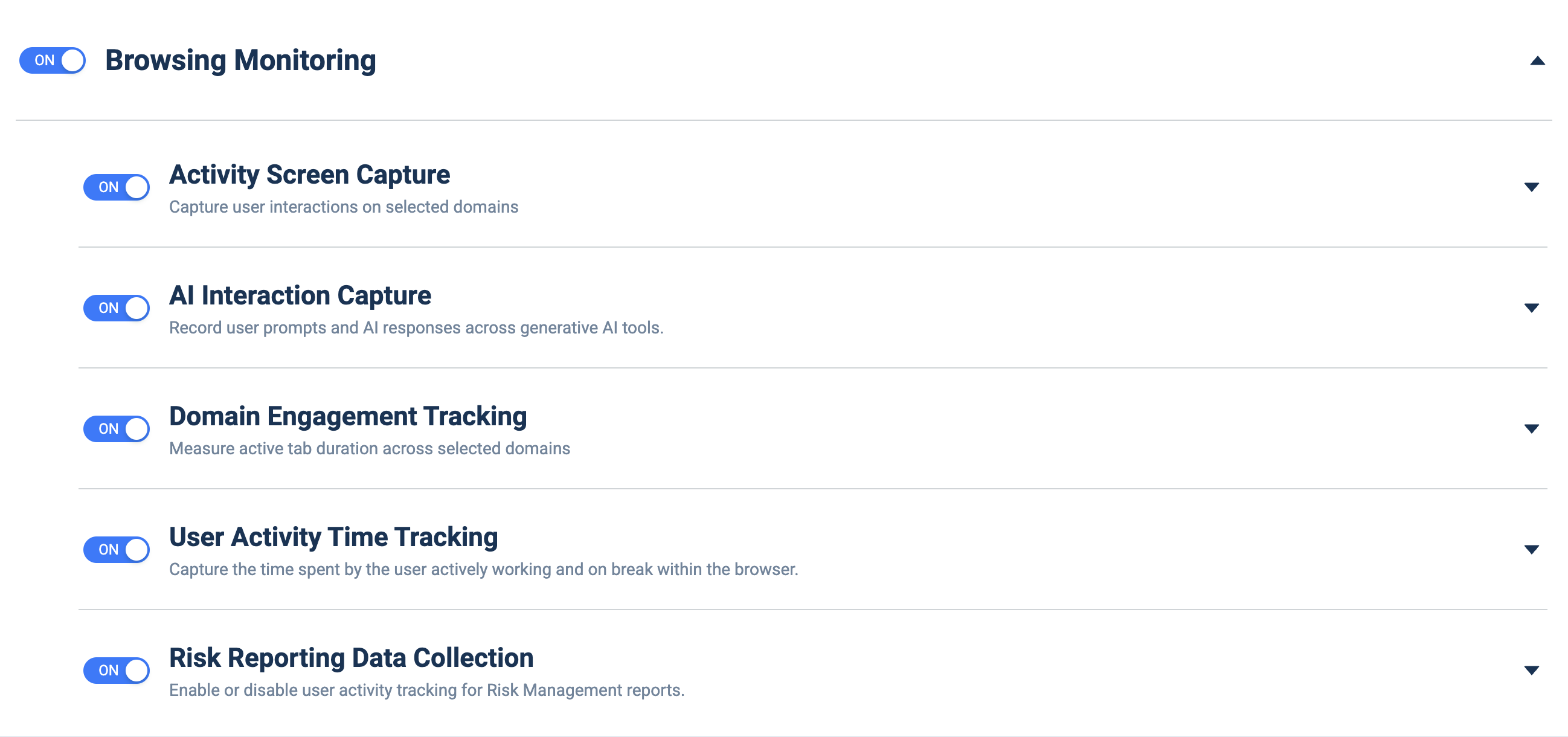Expand AI Interaction Capture dropdown arrow

click(1532, 308)
